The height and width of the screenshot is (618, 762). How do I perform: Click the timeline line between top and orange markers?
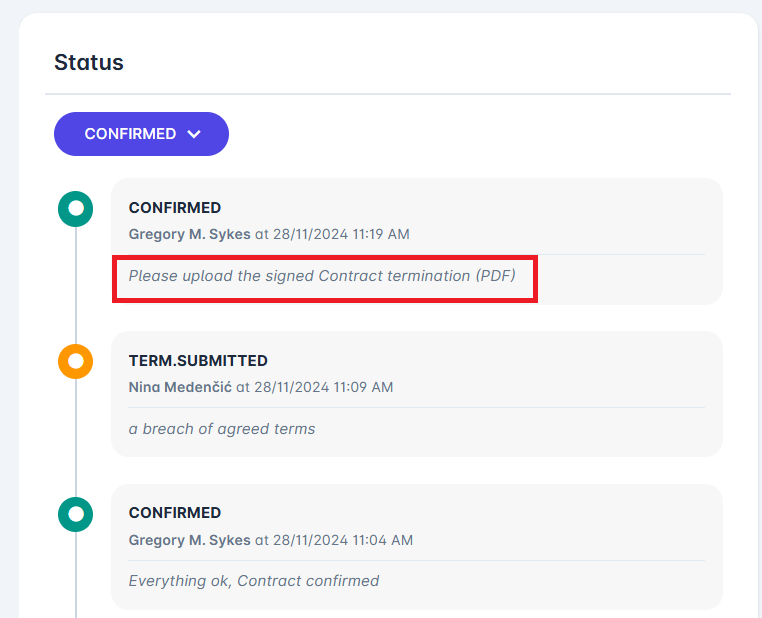(76, 285)
